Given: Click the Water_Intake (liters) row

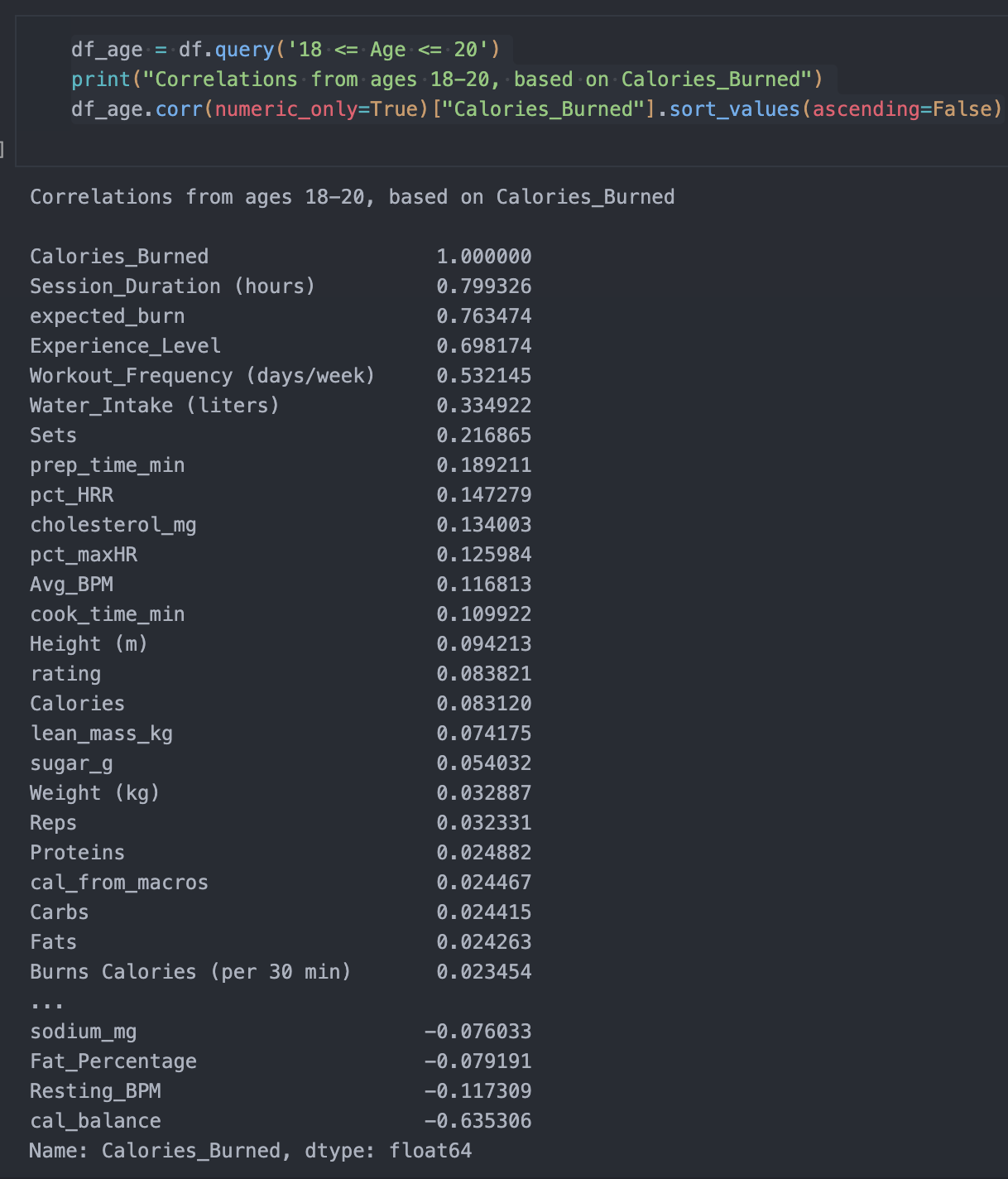Looking at the screenshot, I should point(155,406).
